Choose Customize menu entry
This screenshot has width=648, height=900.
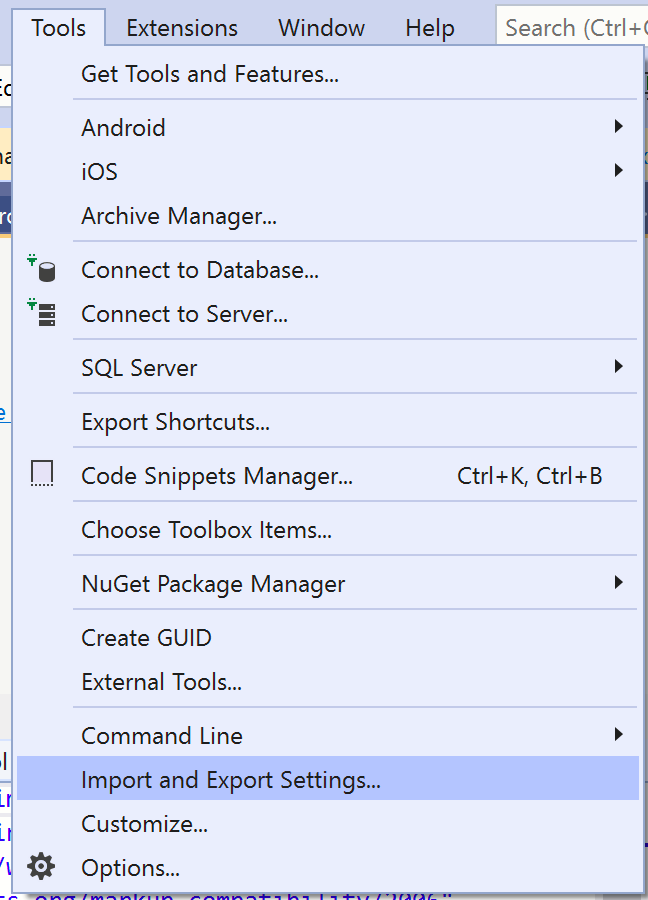pos(328,824)
